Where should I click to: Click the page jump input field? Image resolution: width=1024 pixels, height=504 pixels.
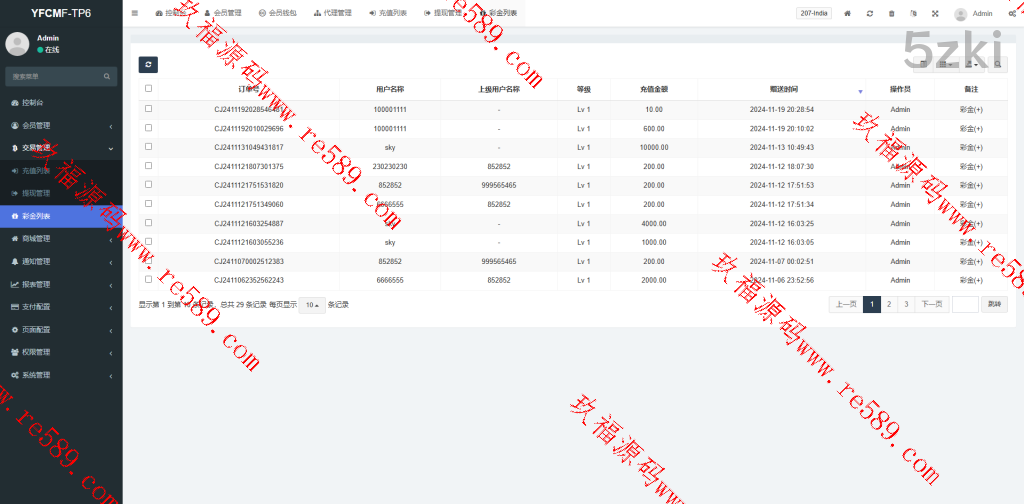point(965,305)
